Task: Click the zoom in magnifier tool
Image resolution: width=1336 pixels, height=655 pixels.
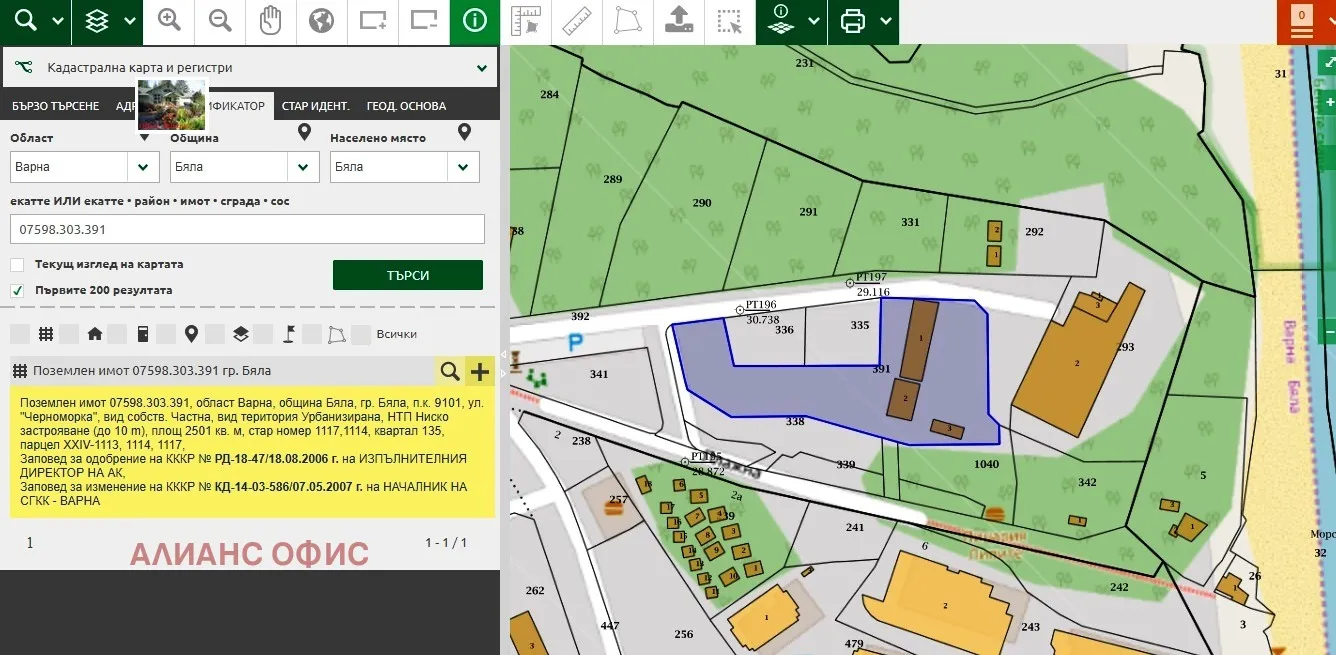Action: (170, 21)
